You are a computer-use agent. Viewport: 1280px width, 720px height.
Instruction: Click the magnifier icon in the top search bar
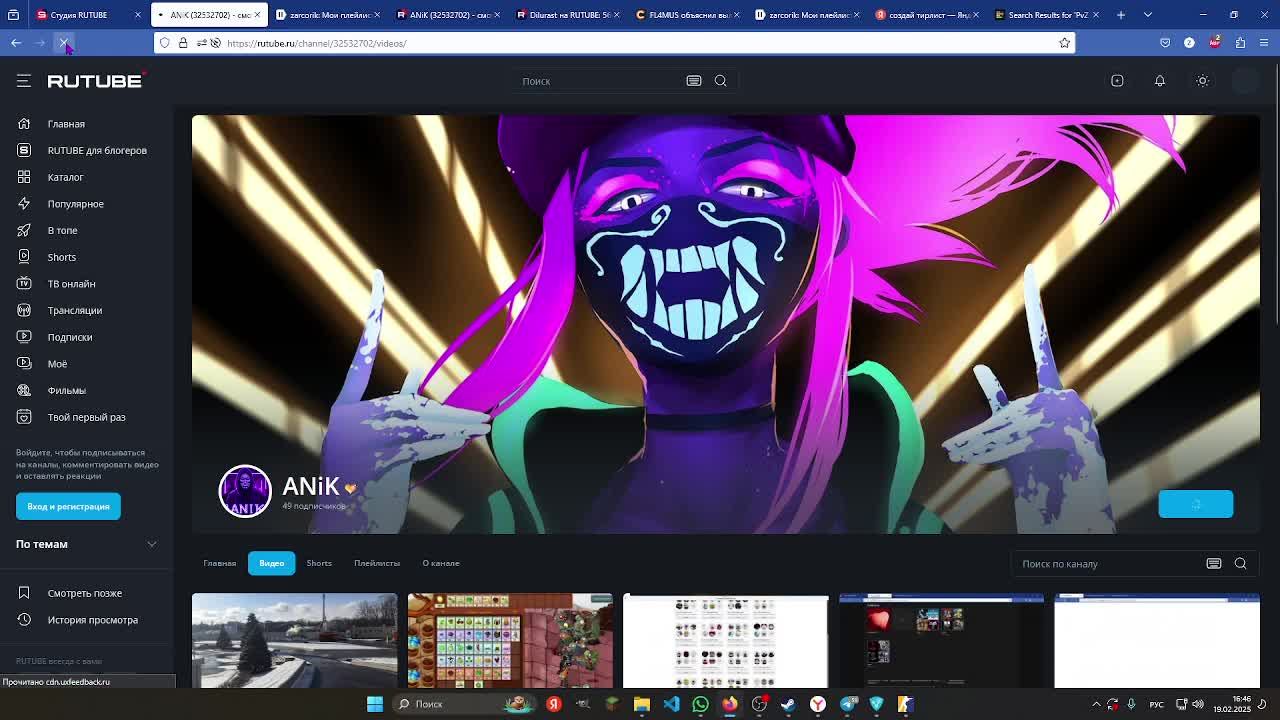pyautogui.click(x=720, y=81)
